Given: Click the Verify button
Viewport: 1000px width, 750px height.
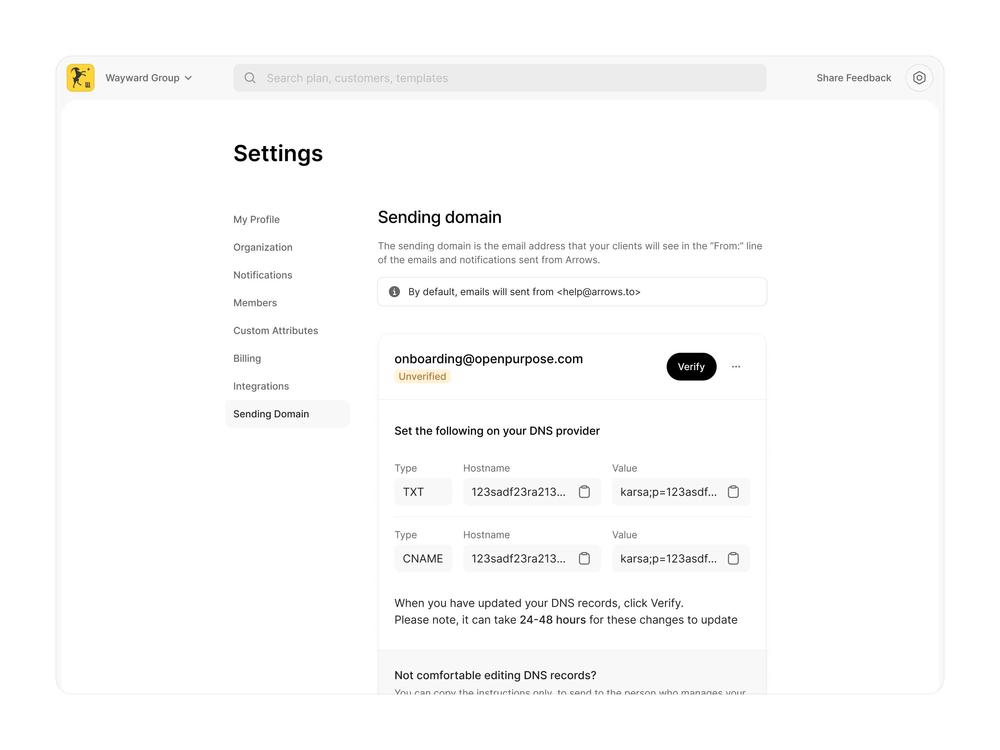Looking at the screenshot, I should pos(691,367).
